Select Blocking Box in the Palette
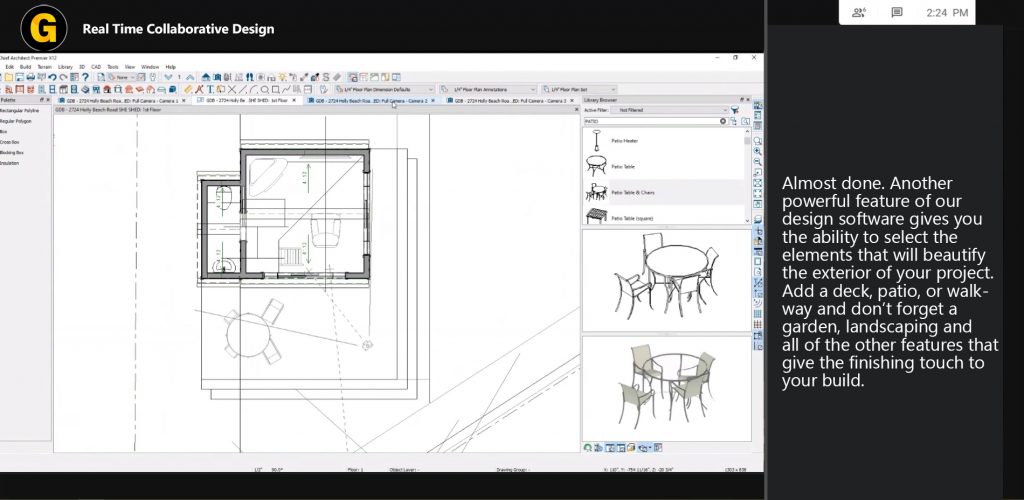Image resolution: width=1024 pixels, height=500 pixels. tap(12, 152)
